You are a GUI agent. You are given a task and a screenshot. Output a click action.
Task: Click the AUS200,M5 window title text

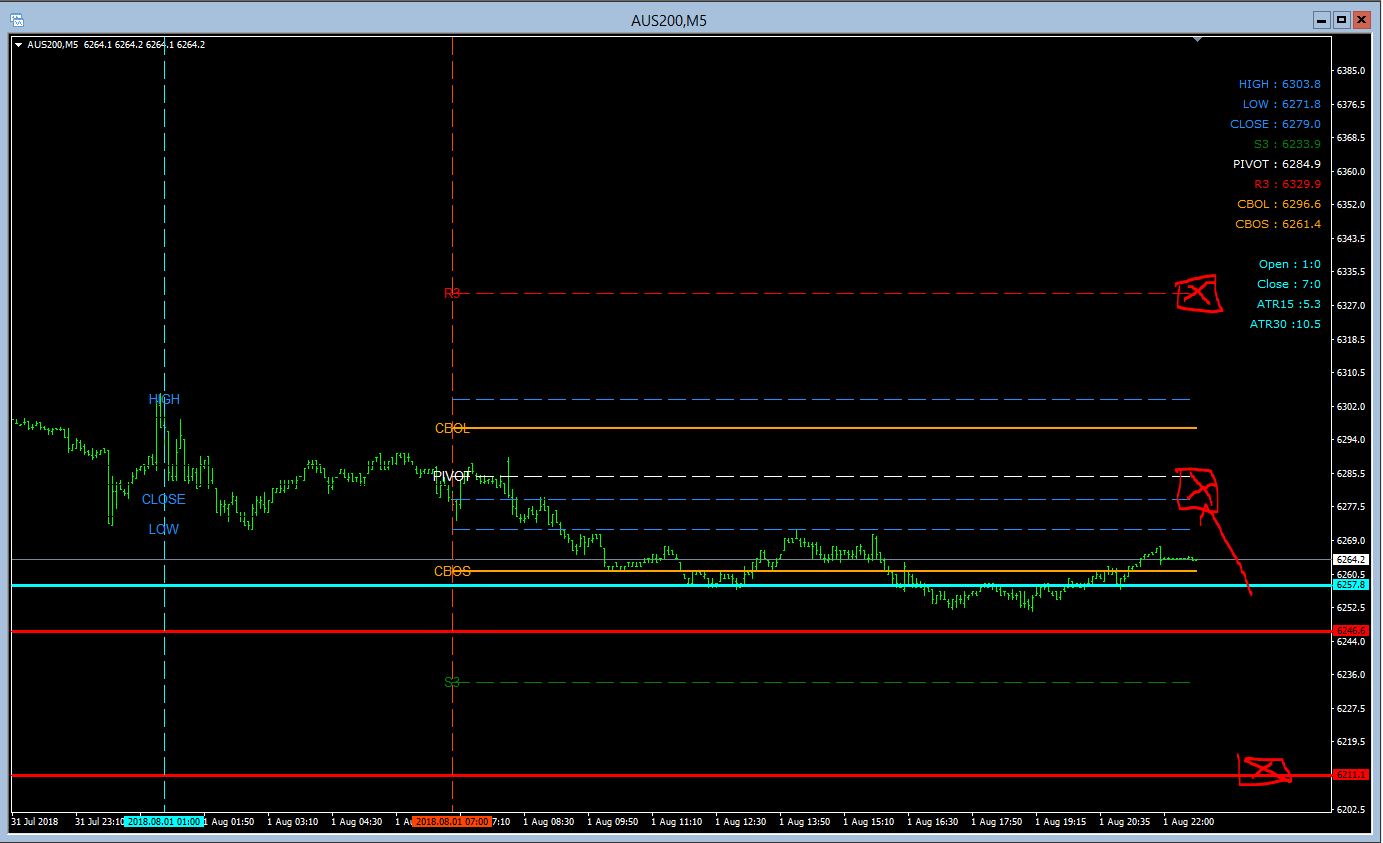(x=669, y=20)
